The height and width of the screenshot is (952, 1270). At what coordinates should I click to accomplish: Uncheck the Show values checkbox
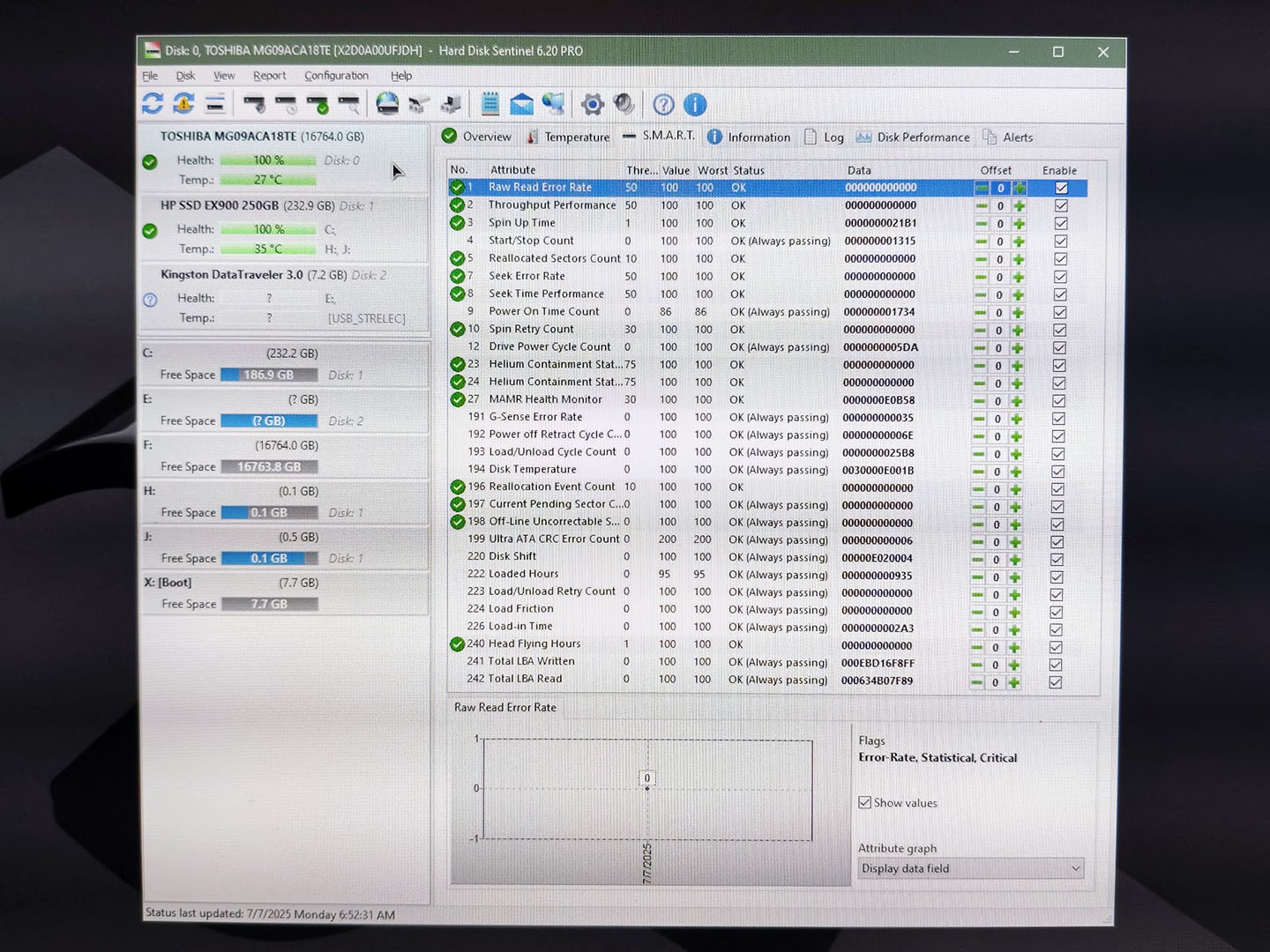coord(865,802)
